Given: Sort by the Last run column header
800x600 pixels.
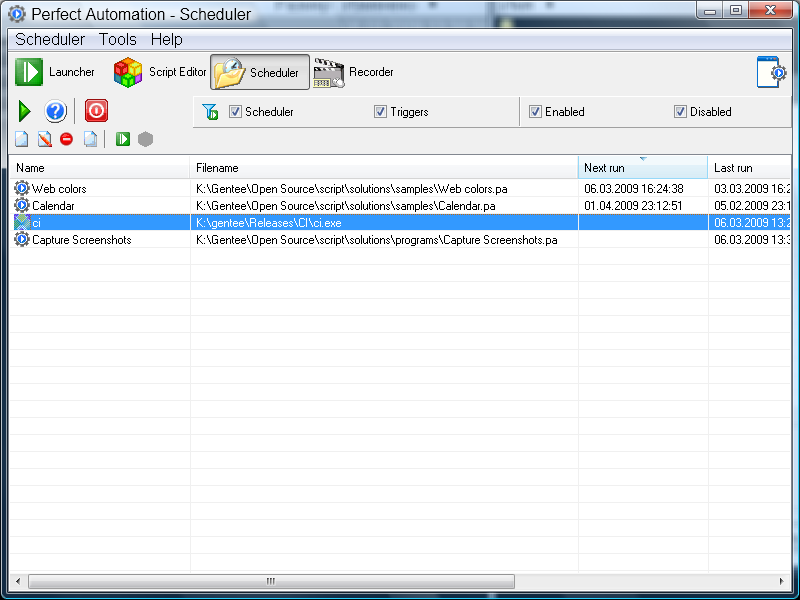Looking at the screenshot, I should (749, 168).
